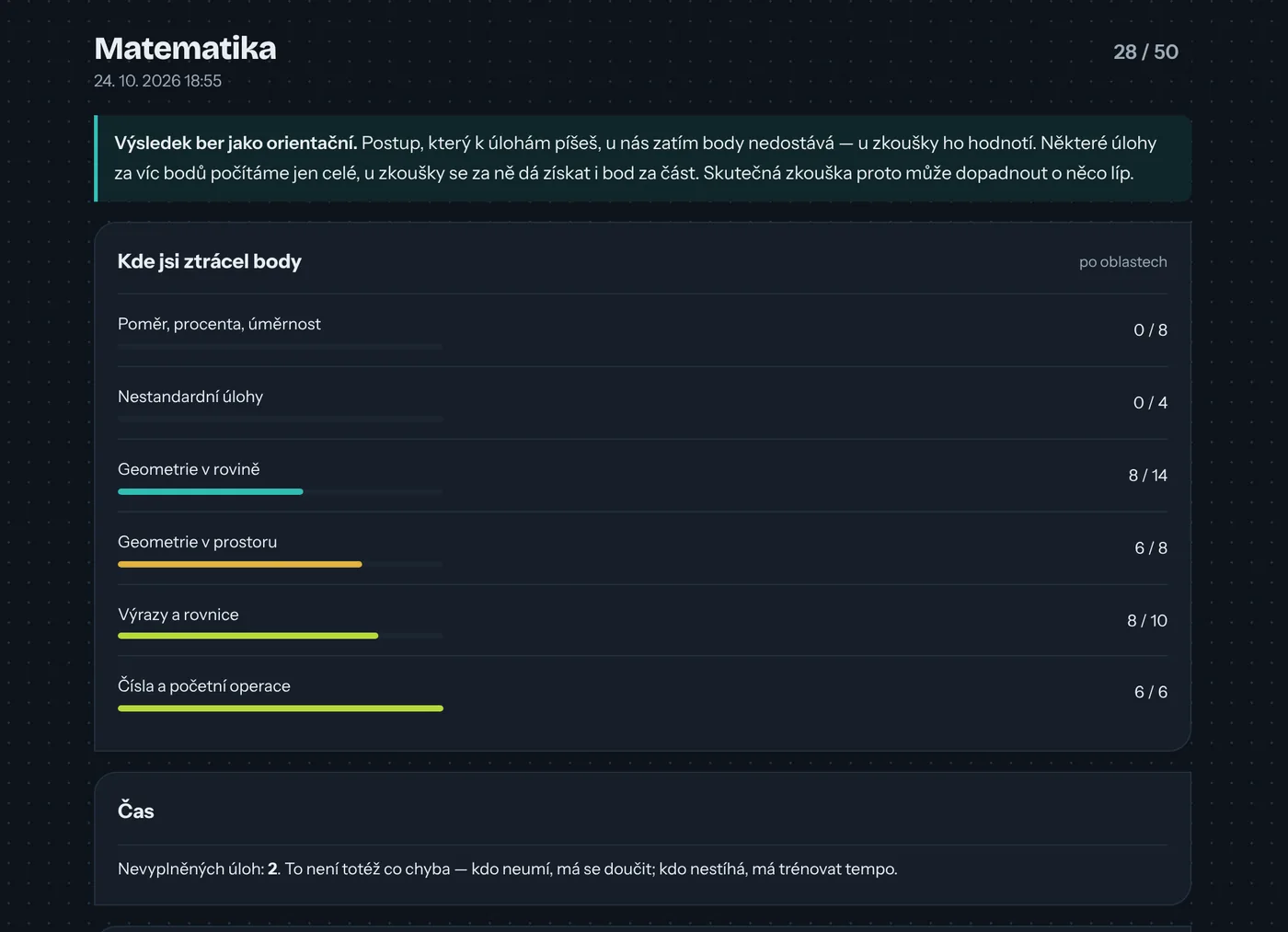The image size is (1288, 932).
Task: Click the "po oblastech" label
Action: [1122, 262]
